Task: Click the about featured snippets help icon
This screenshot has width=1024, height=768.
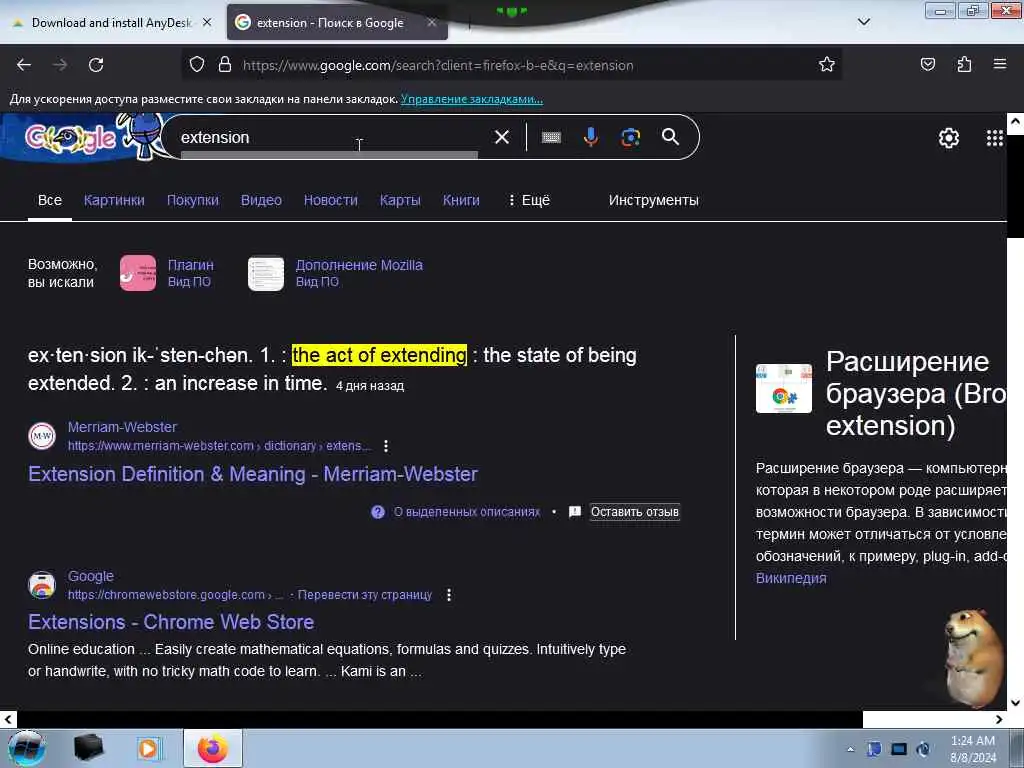Action: point(377,512)
